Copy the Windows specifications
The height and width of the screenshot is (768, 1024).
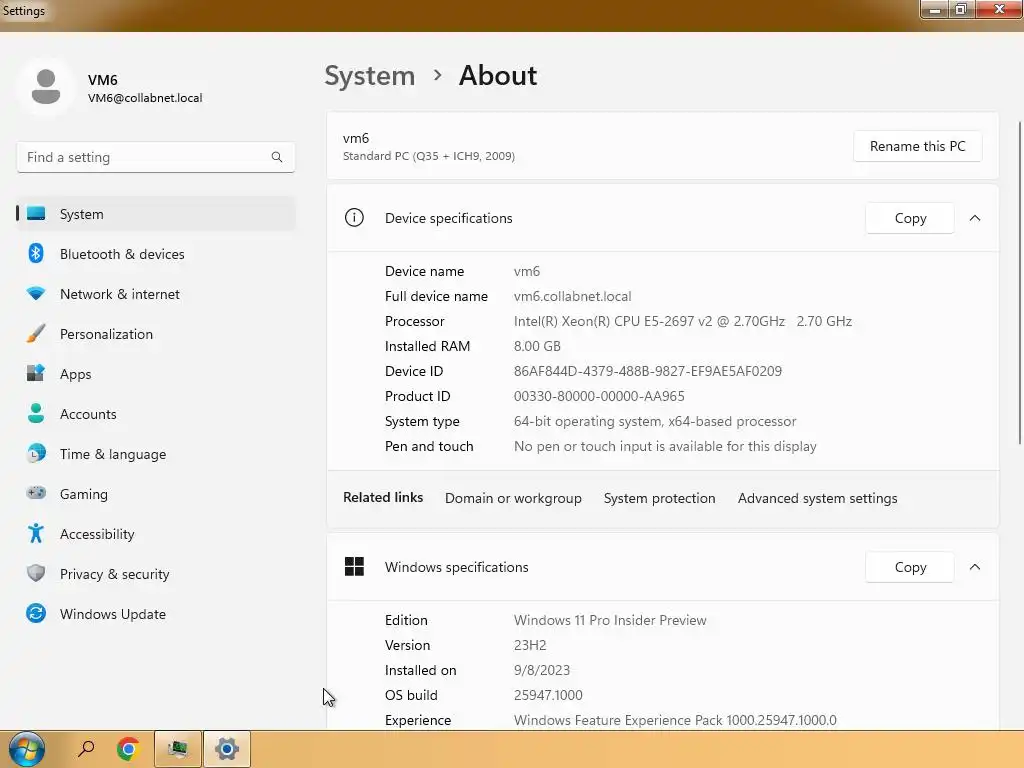(x=910, y=567)
